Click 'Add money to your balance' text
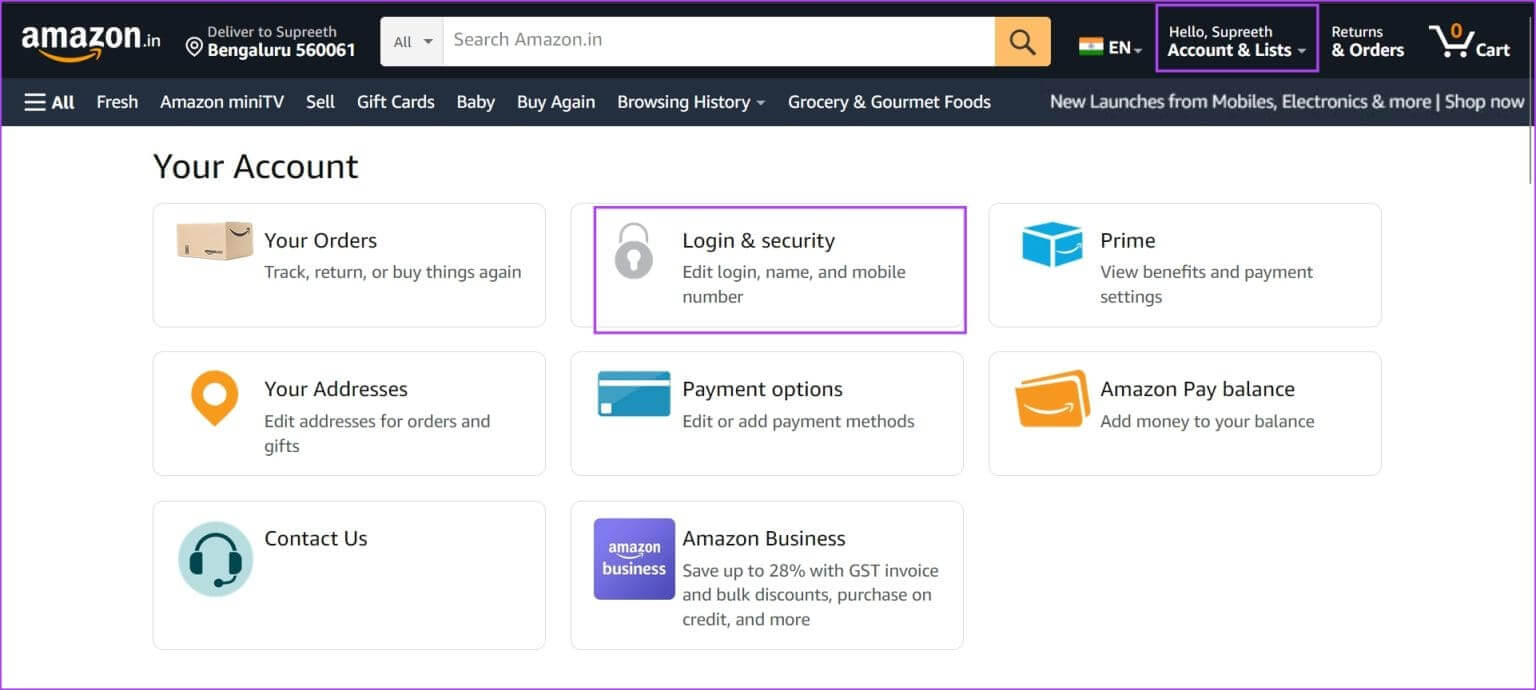1536x690 pixels. pos(1207,421)
